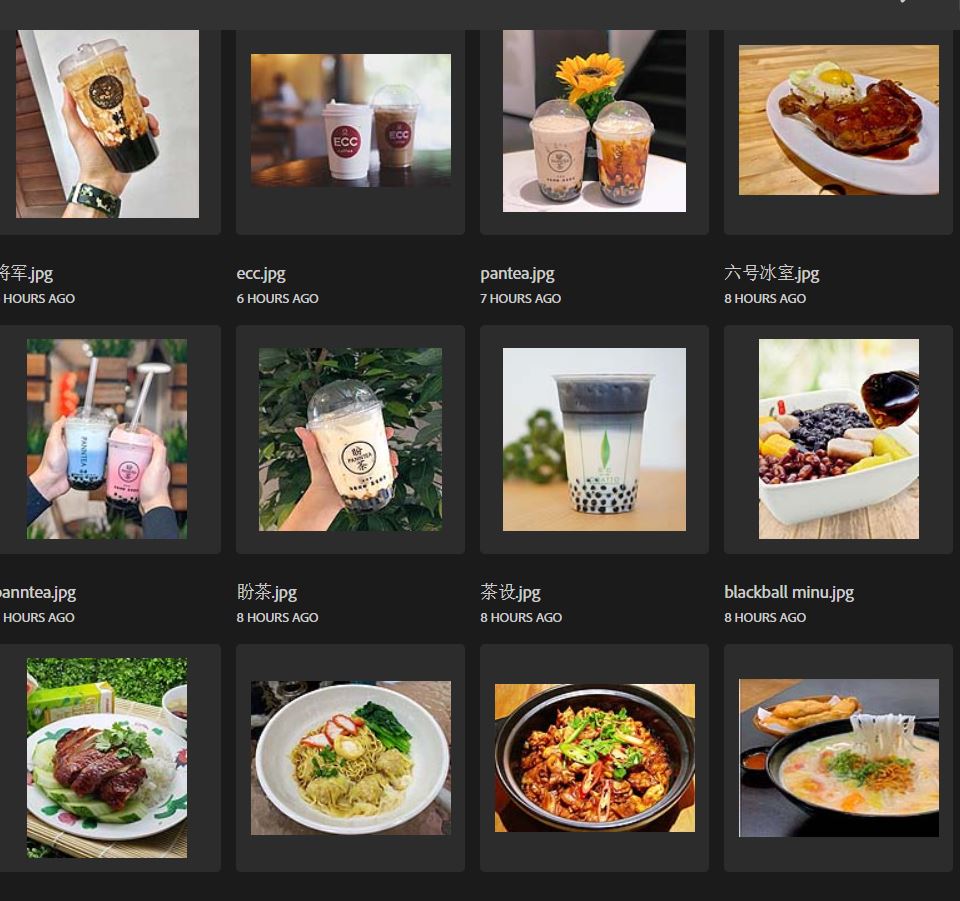Click the blackball minu.jpg file name
The image size is (960, 901).
point(789,593)
